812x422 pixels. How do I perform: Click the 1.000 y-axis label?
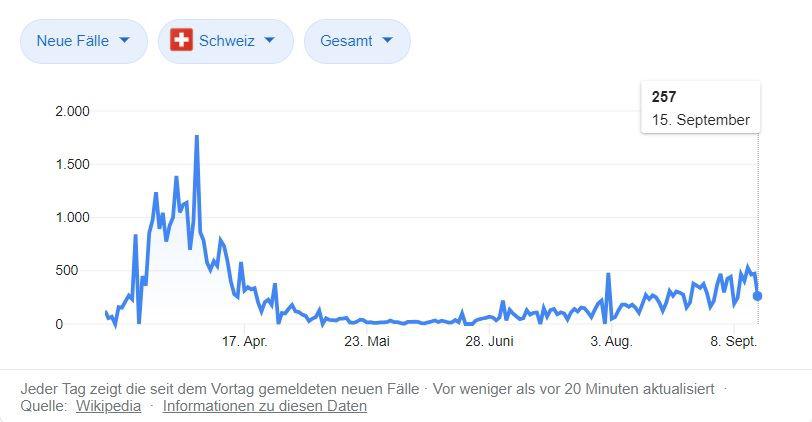point(72,217)
